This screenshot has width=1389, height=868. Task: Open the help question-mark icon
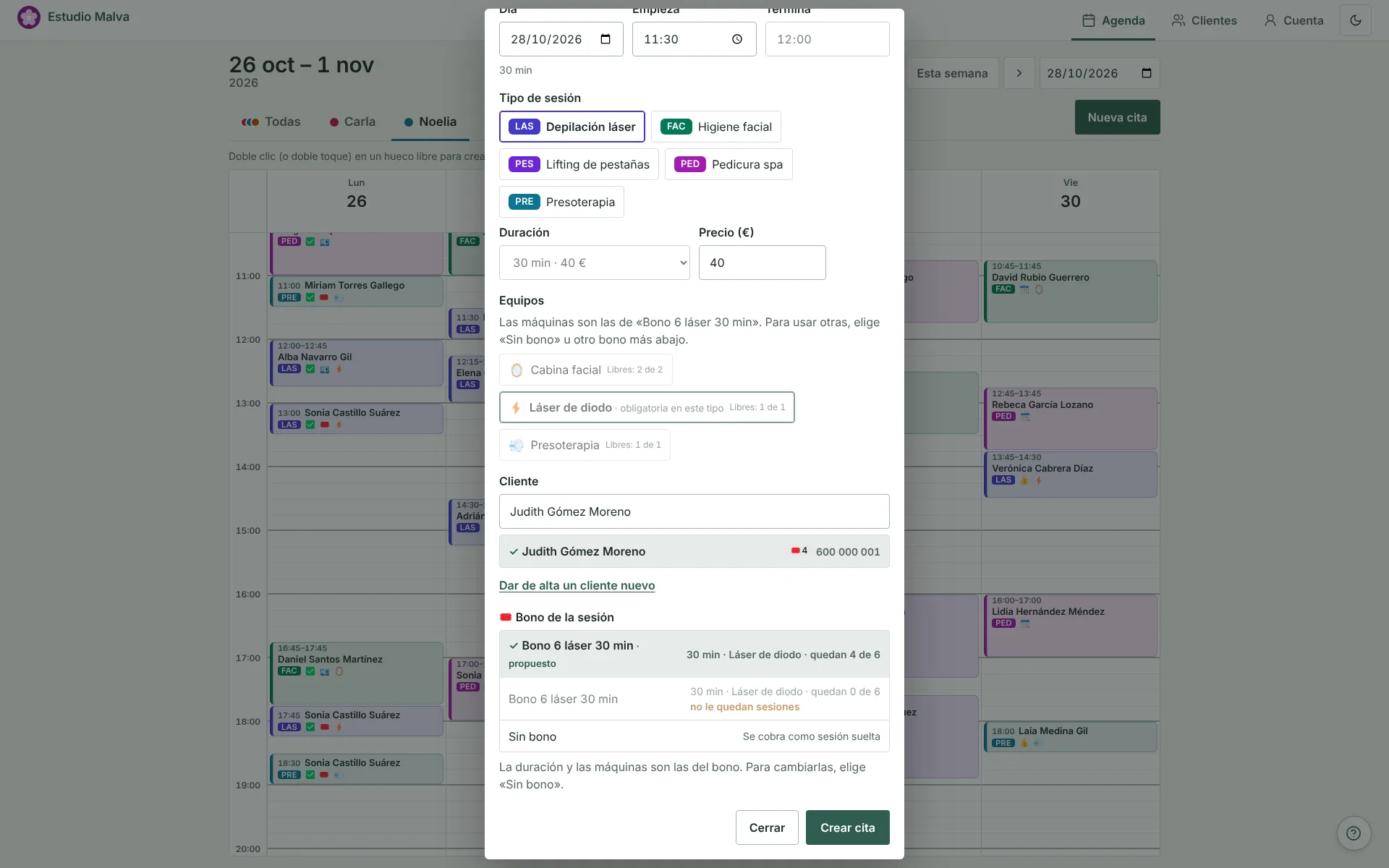pyautogui.click(x=1354, y=833)
